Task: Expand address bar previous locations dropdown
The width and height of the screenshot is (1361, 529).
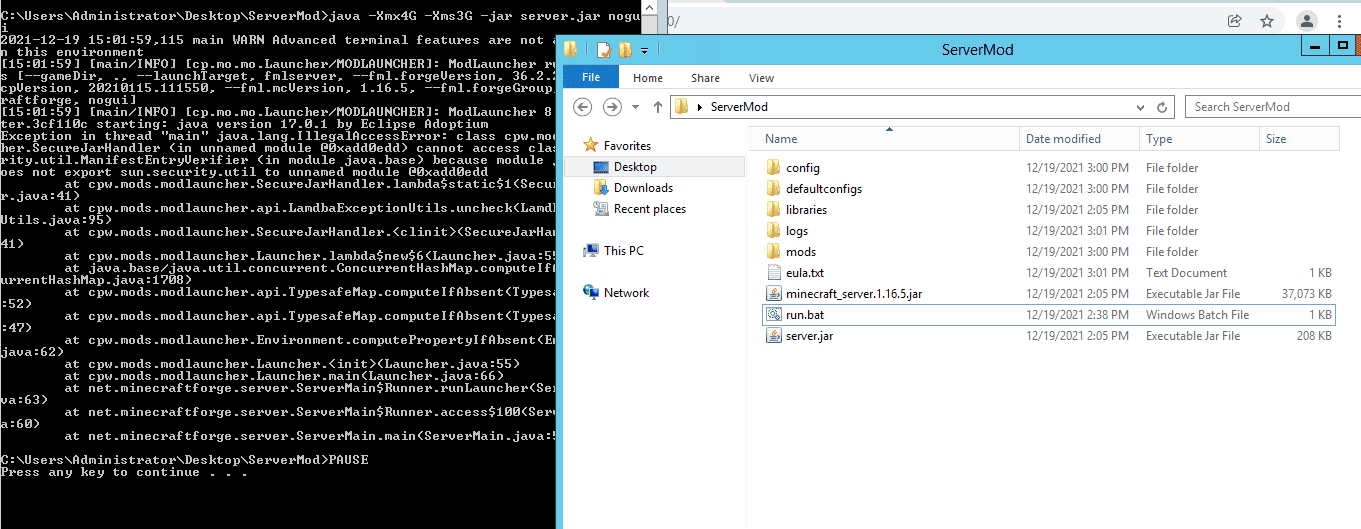Action: (1140, 107)
